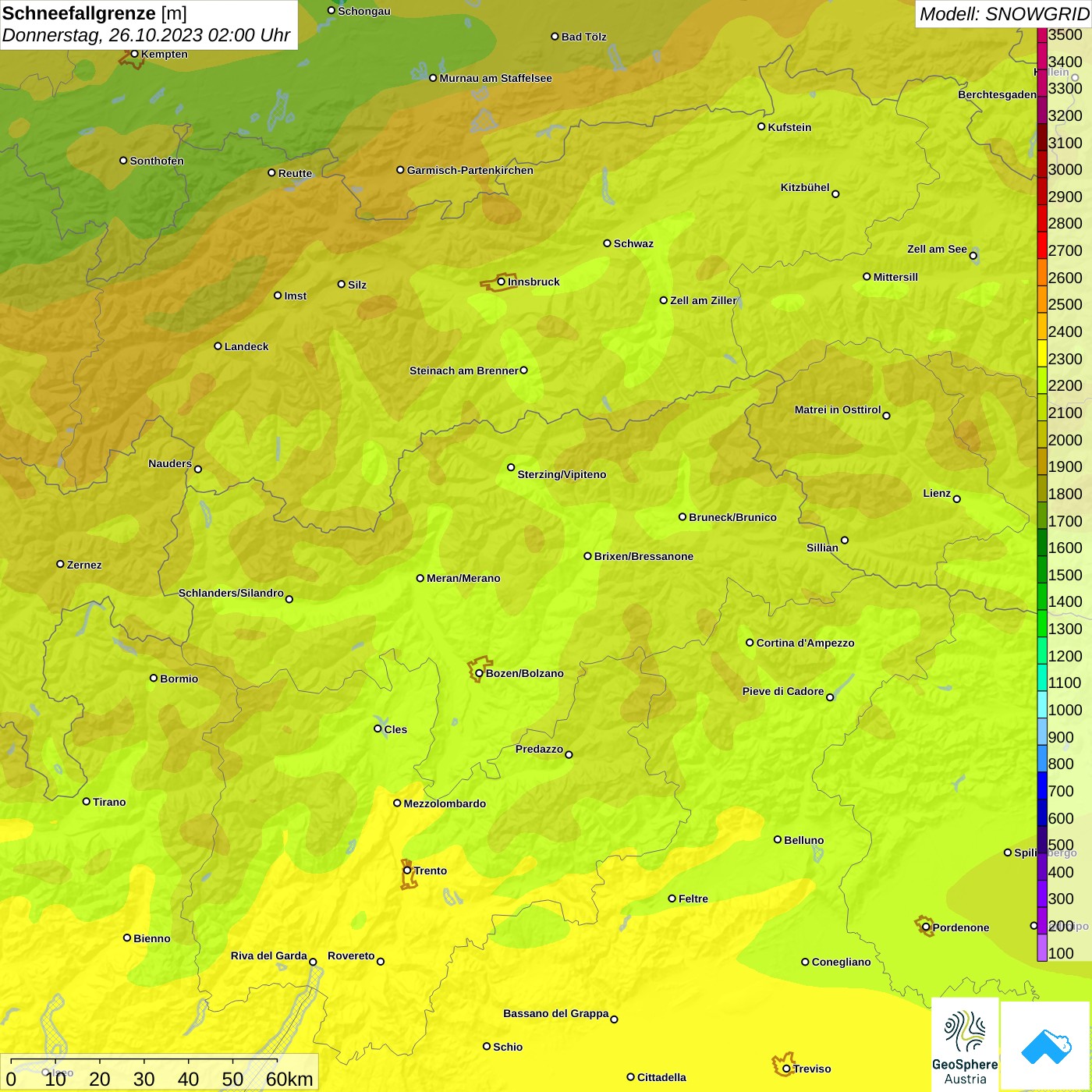The image size is (1092, 1092).
Task: Select the 700 m blue legend color
Action: [1042, 785]
